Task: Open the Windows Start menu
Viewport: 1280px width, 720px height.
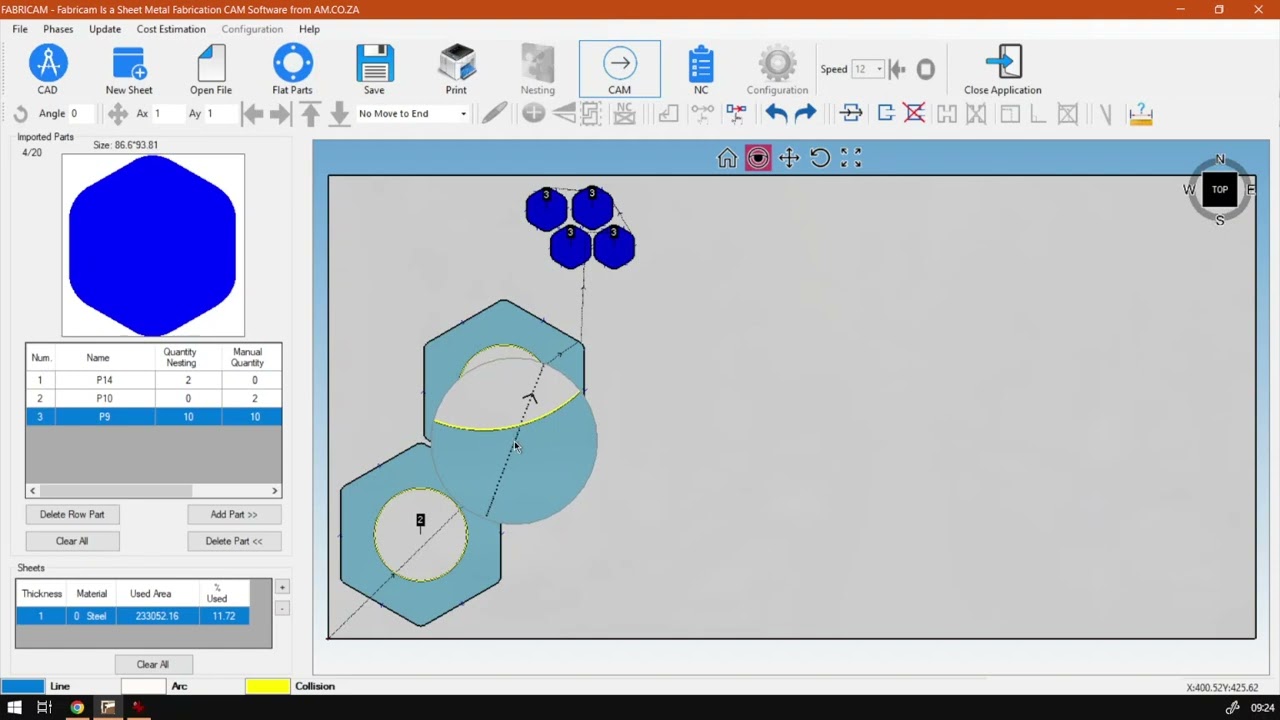Action: 14,708
